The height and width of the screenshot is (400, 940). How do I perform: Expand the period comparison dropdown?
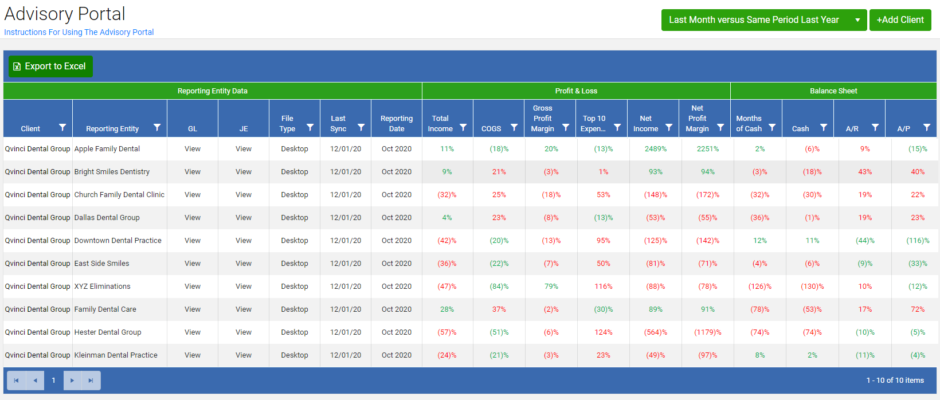857,20
